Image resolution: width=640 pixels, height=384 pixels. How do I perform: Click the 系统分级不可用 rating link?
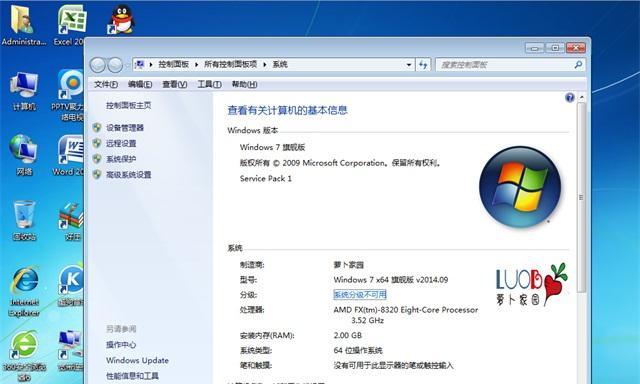coord(360,295)
